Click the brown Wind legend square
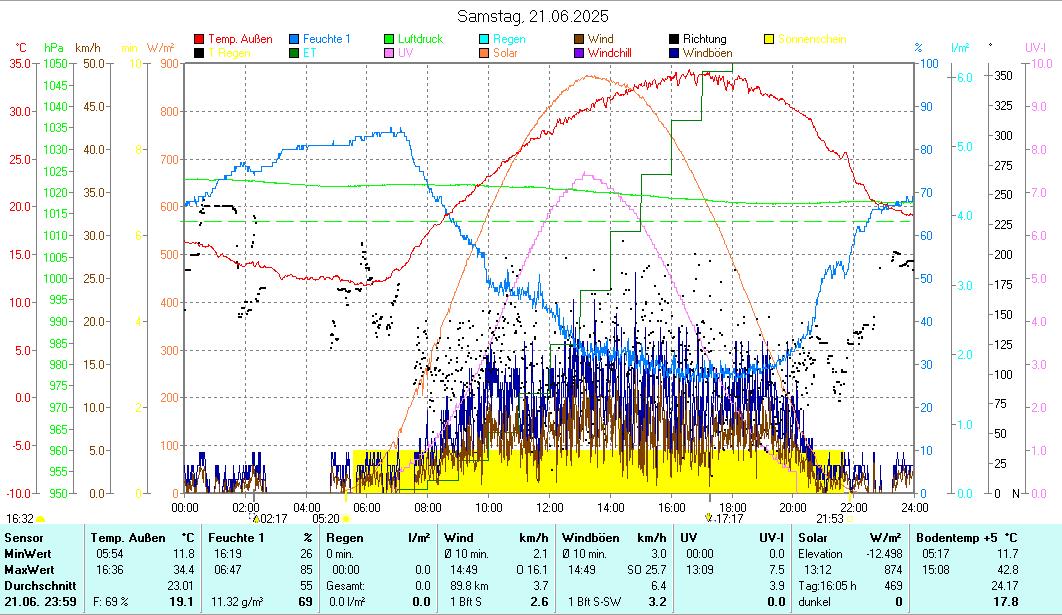 pos(579,39)
